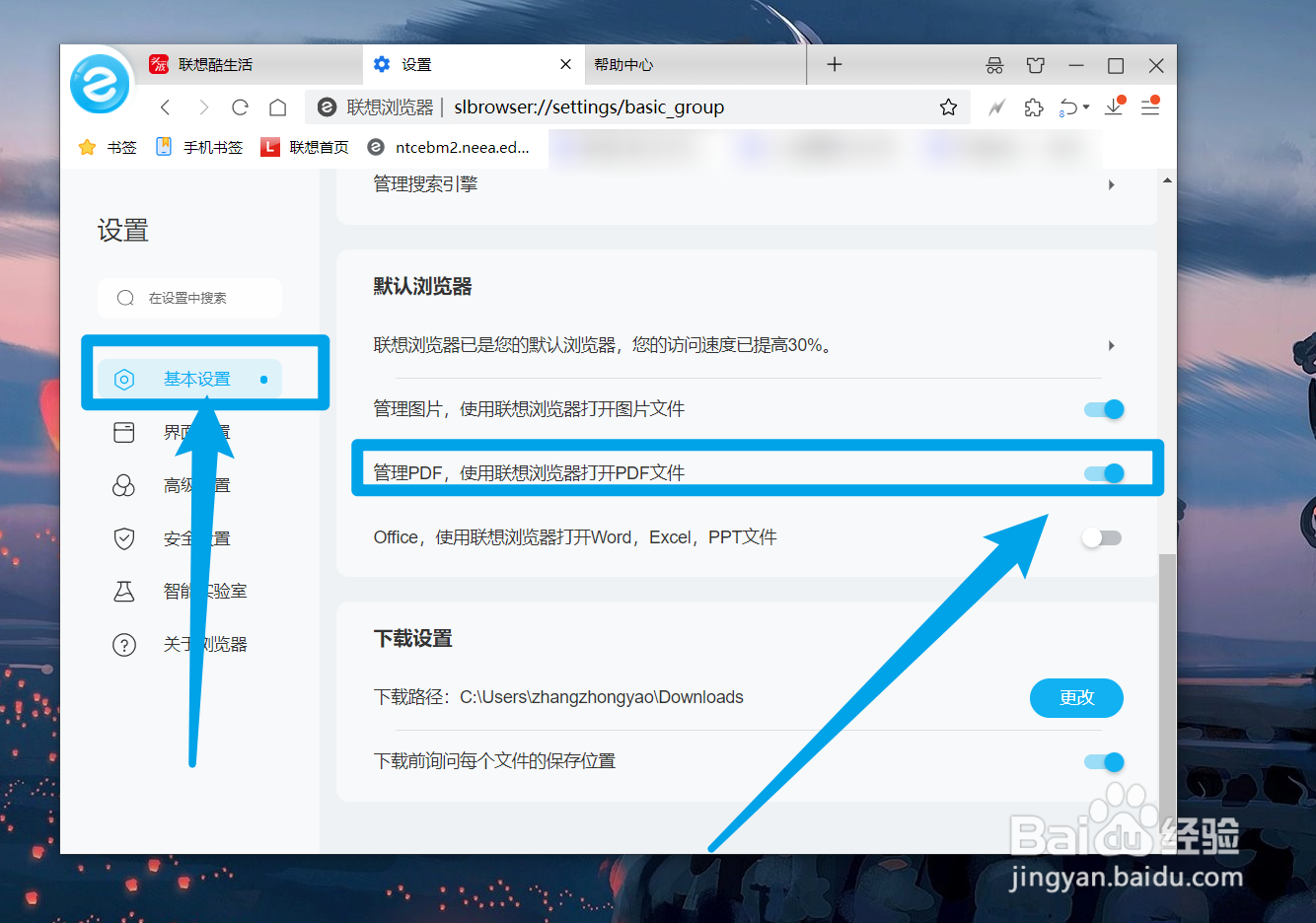Click the undo closed tab icon
The width and height of the screenshot is (1316, 923).
[x=1068, y=107]
